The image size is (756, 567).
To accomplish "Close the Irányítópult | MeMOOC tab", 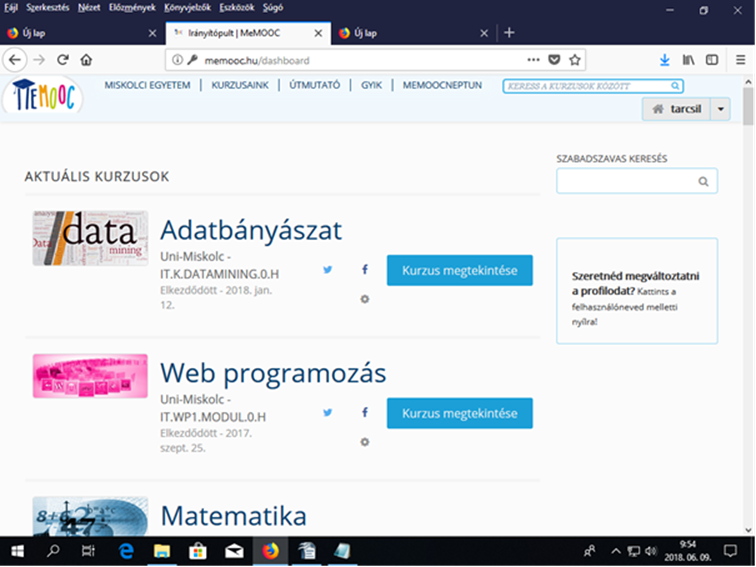I will tap(318, 33).
